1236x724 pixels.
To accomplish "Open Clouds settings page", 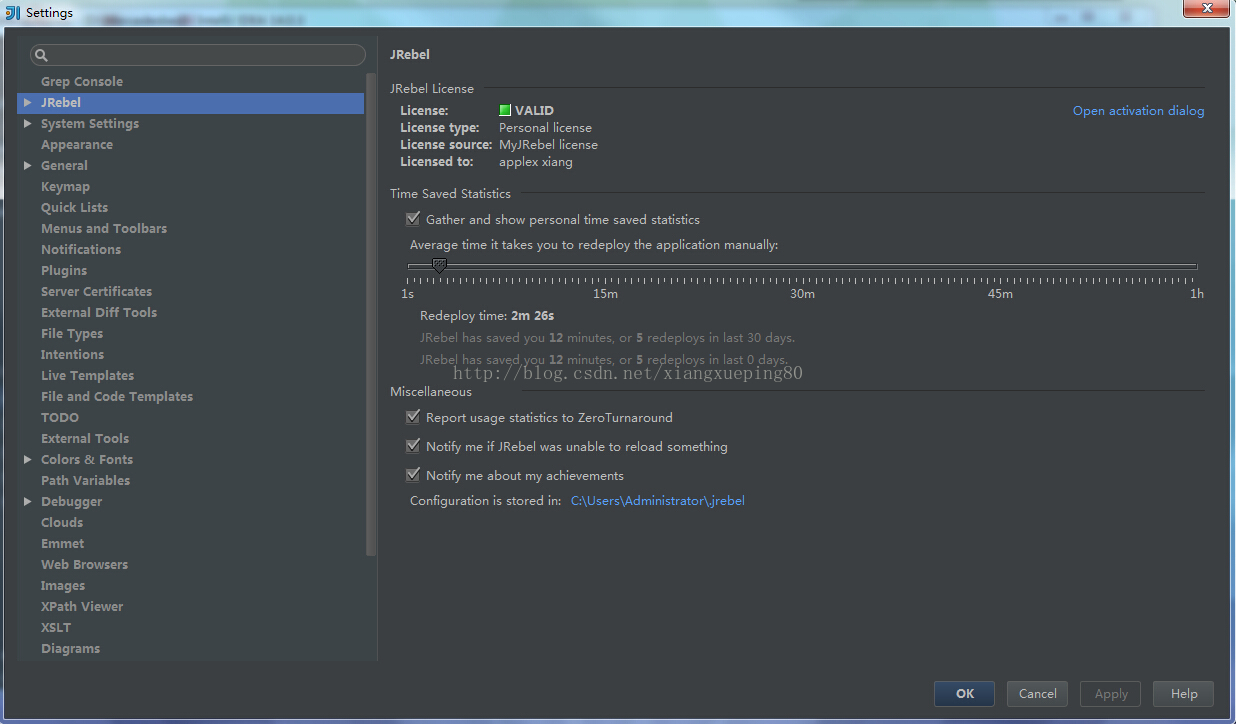I will (x=62, y=523).
